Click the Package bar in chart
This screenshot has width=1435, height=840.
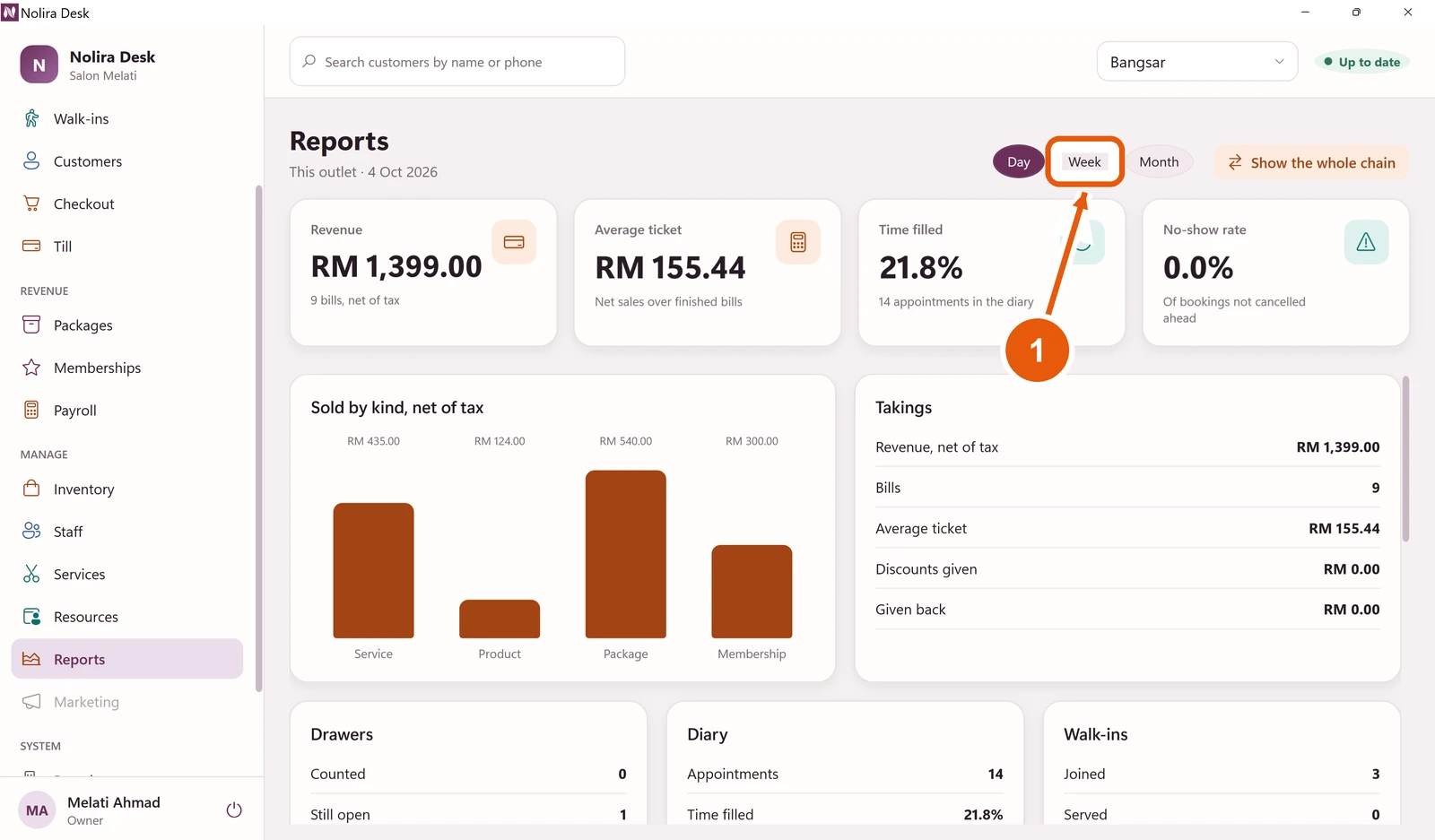[x=626, y=554]
